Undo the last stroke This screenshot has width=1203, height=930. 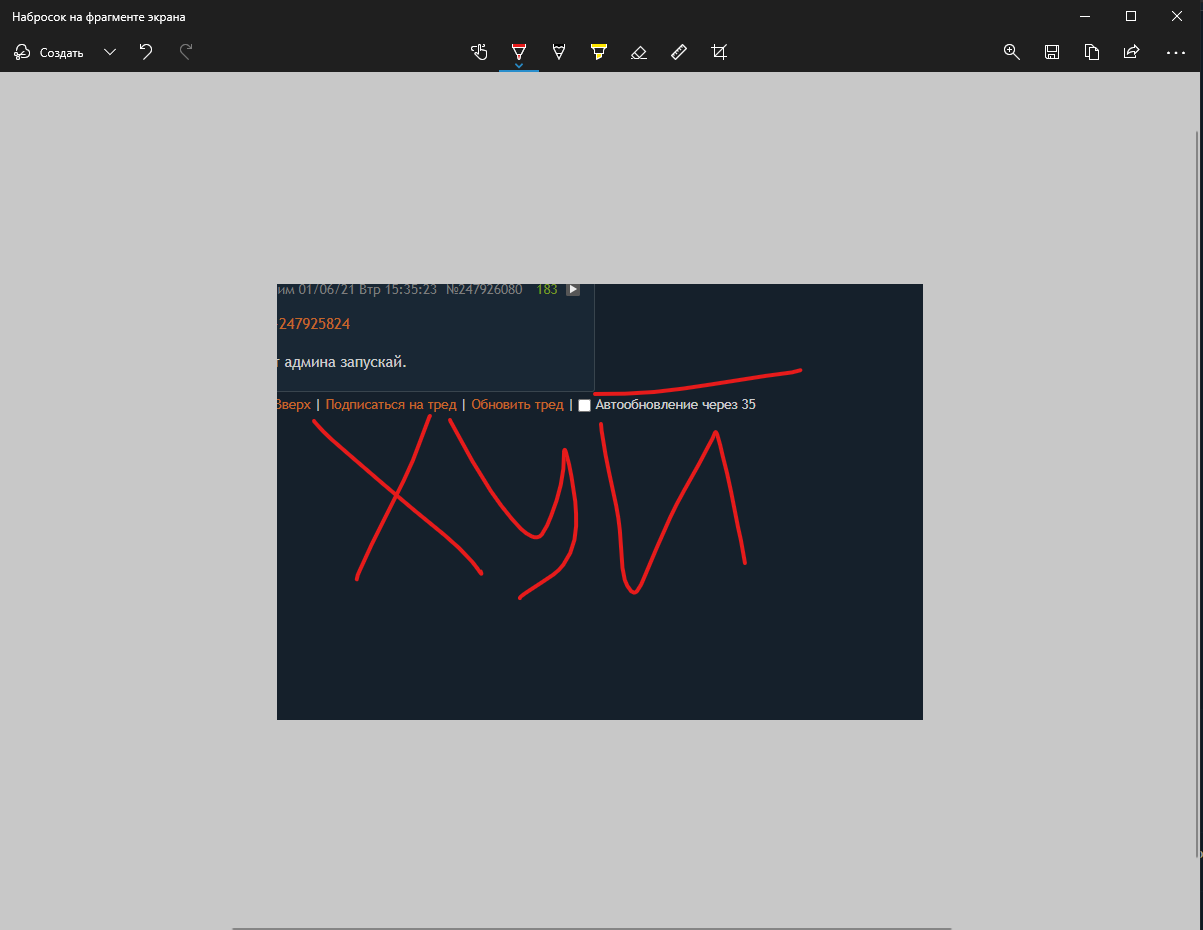[x=146, y=52]
